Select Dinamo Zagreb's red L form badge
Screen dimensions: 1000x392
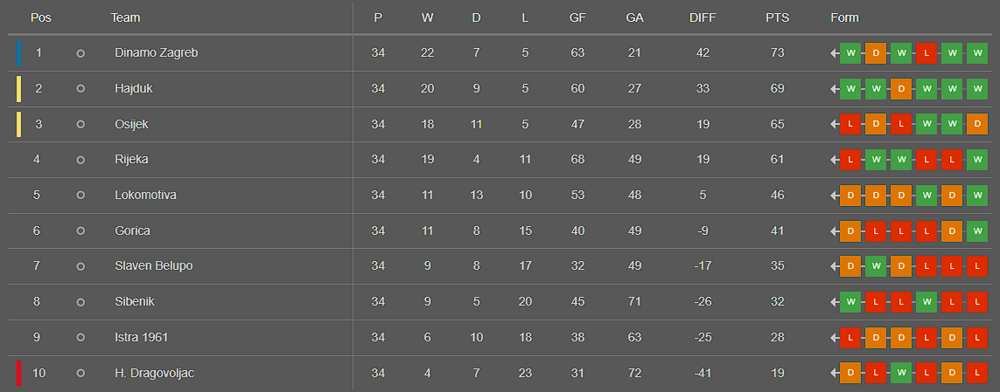pyautogui.click(x=926, y=54)
